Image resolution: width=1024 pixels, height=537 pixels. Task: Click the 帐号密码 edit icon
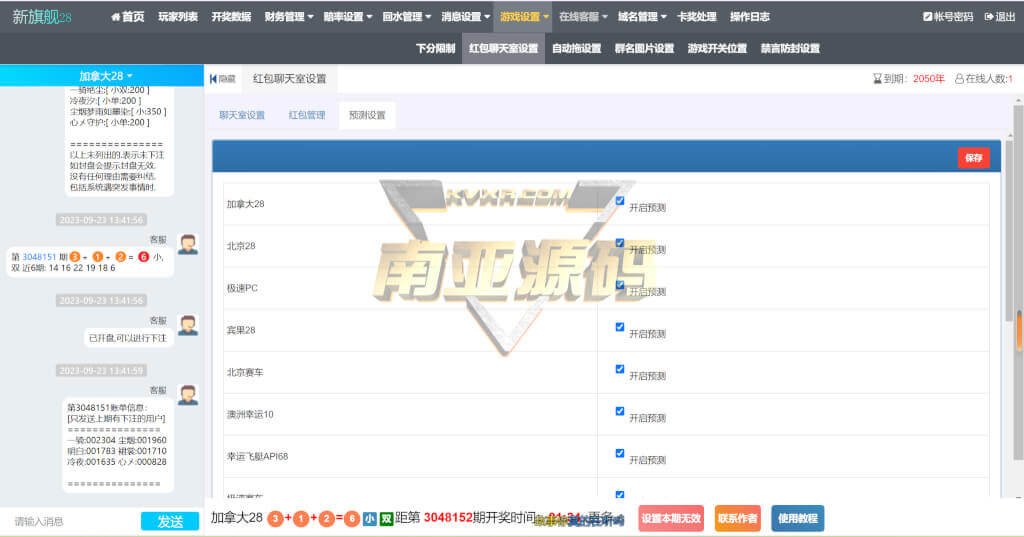click(927, 17)
